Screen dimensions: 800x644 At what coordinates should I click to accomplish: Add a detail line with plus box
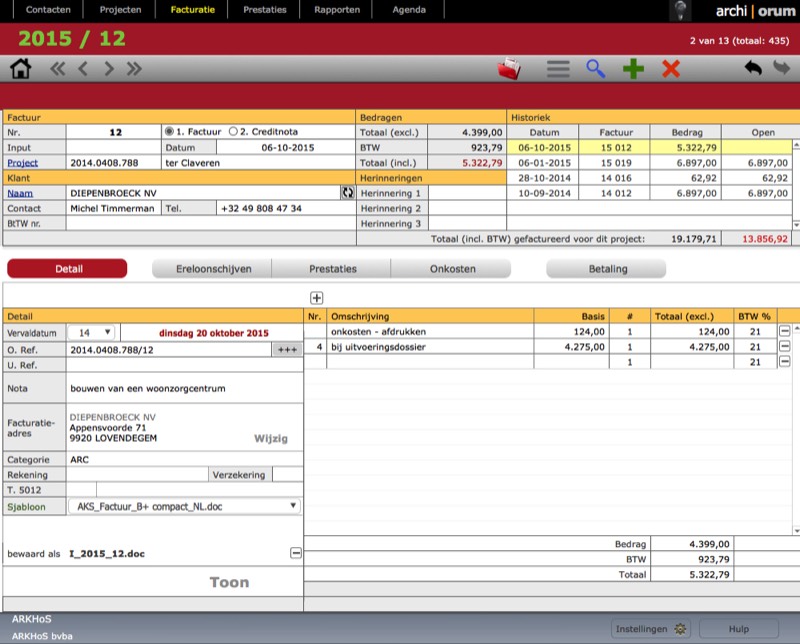(x=316, y=298)
